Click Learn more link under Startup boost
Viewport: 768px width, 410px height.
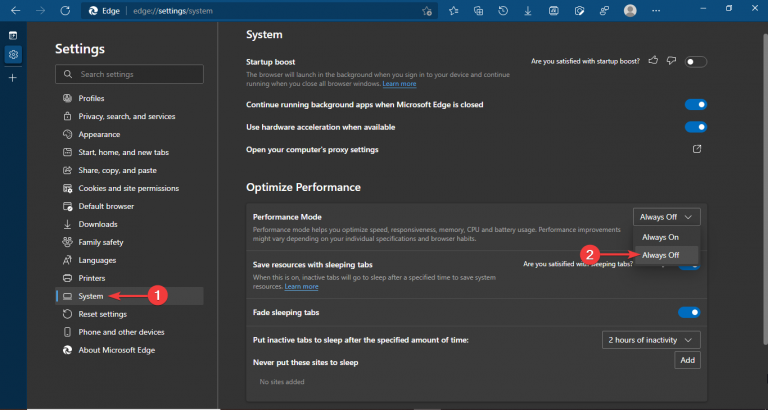tap(399, 84)
